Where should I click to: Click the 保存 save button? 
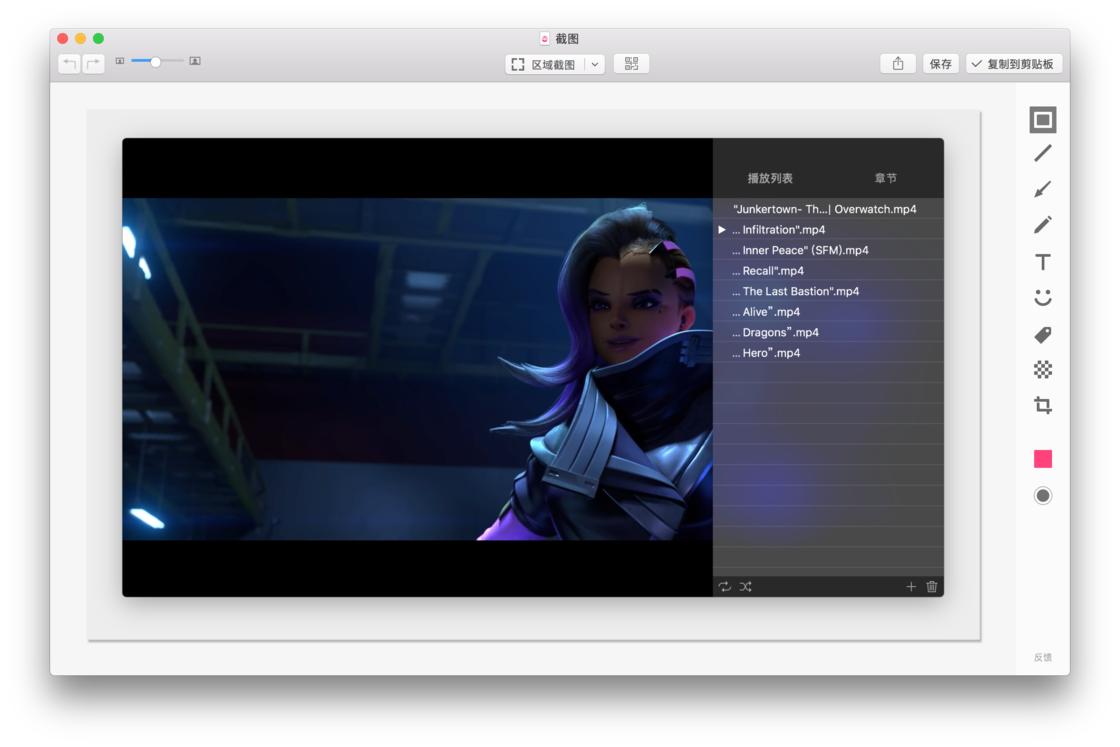pyautogui.click(x=940, y=64)
